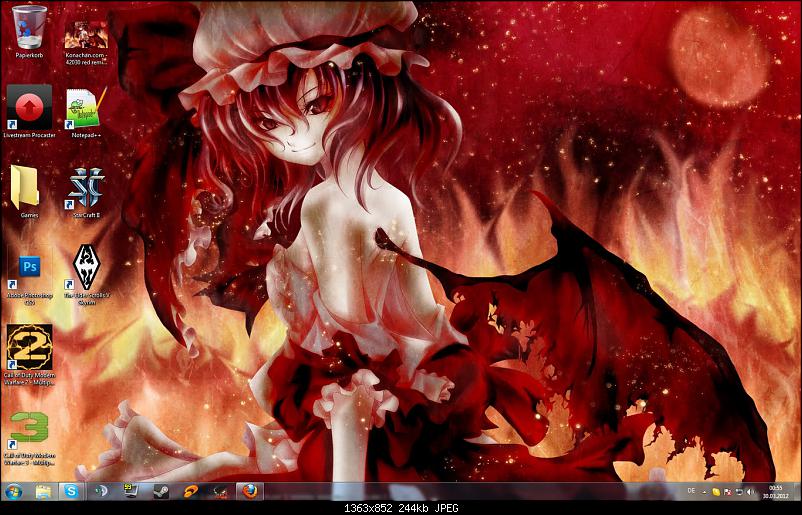Select the Notepad++ desktop shortcut
The width and height of the screenshot is (802, 515).
pos(86,113)
